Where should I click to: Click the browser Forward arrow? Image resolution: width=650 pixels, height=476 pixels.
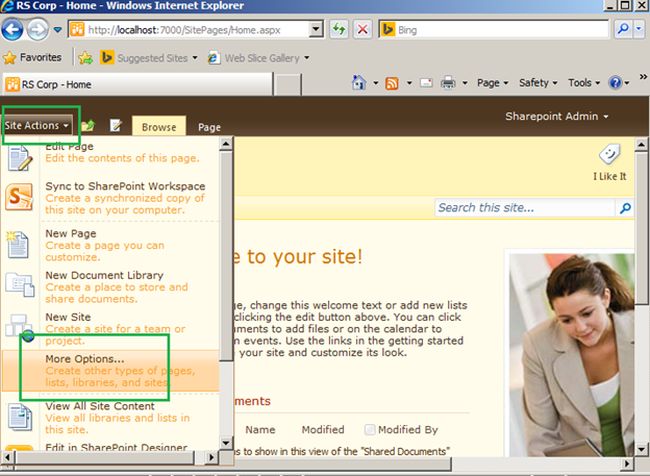[x=37, y=29]
